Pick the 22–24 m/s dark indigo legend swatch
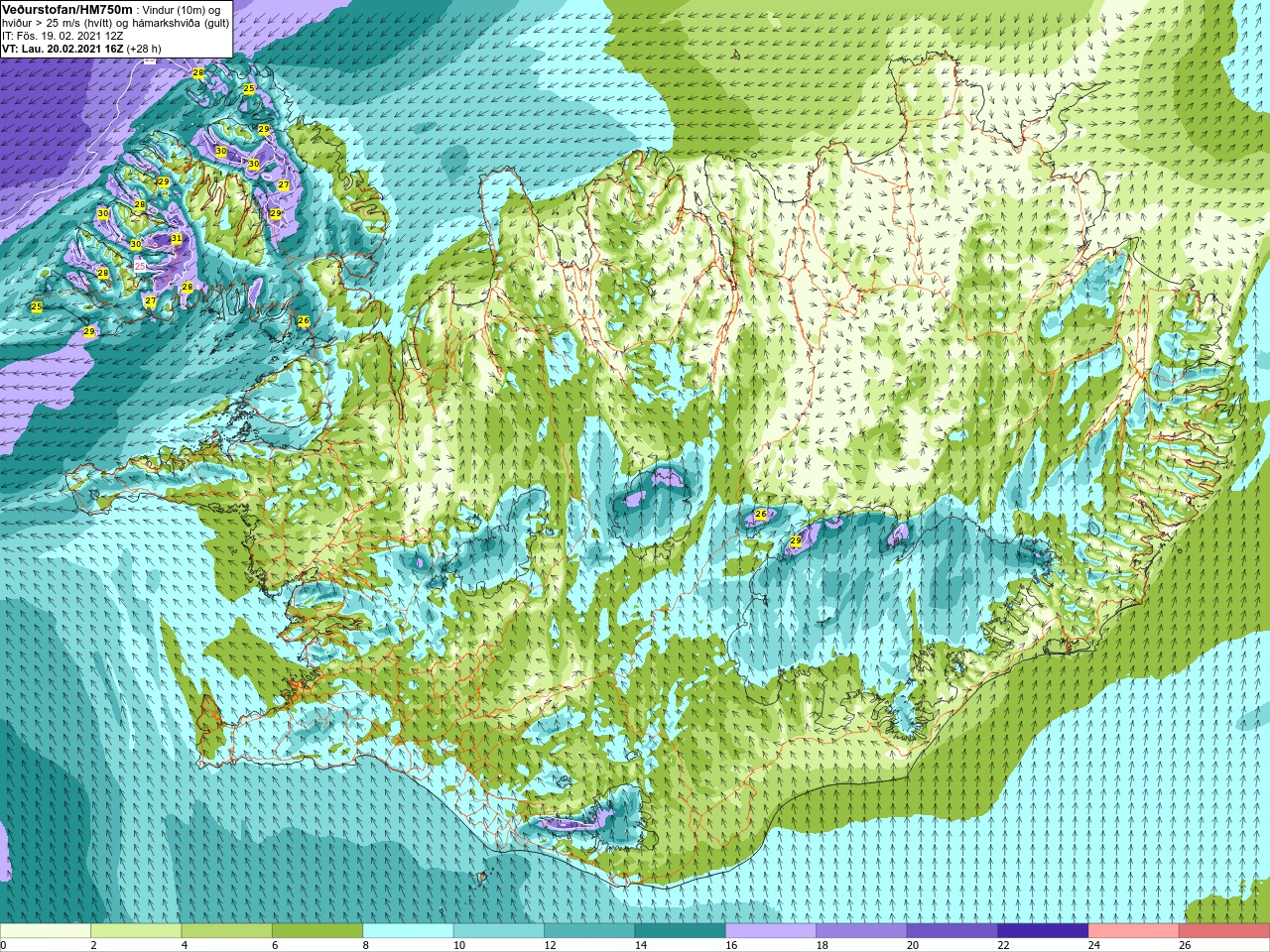Screen dimensions: 1270x952 tap(1043, 931)
